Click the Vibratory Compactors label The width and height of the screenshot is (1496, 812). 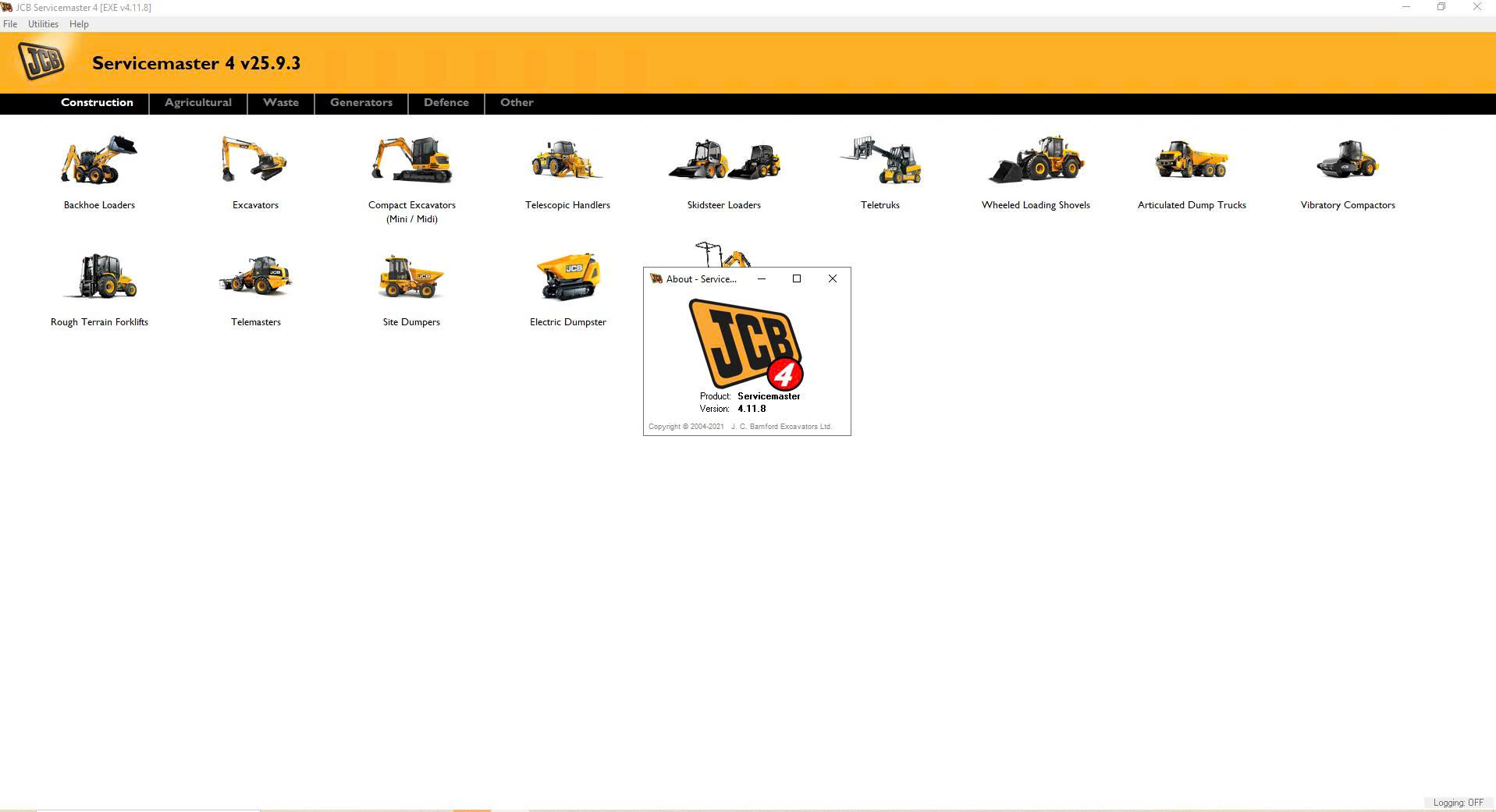tap(1348, 205)
